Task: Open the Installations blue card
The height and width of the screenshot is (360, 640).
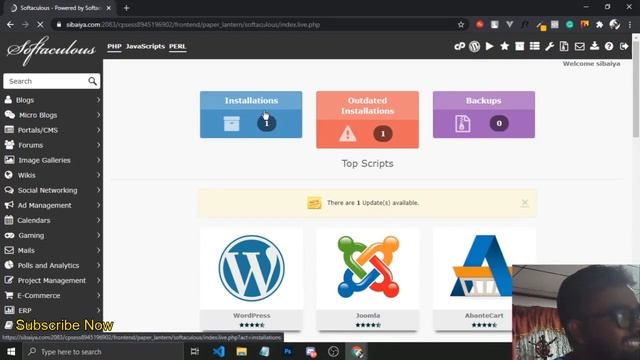Action: coord(251,115)
